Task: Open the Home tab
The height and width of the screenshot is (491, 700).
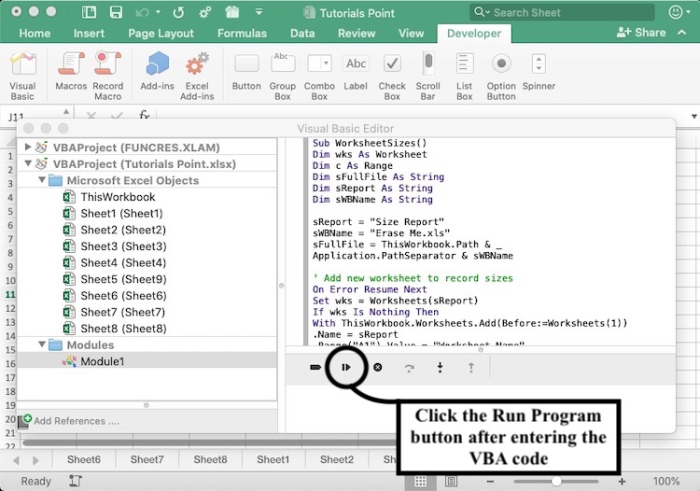Action: [x=35, y=33]
